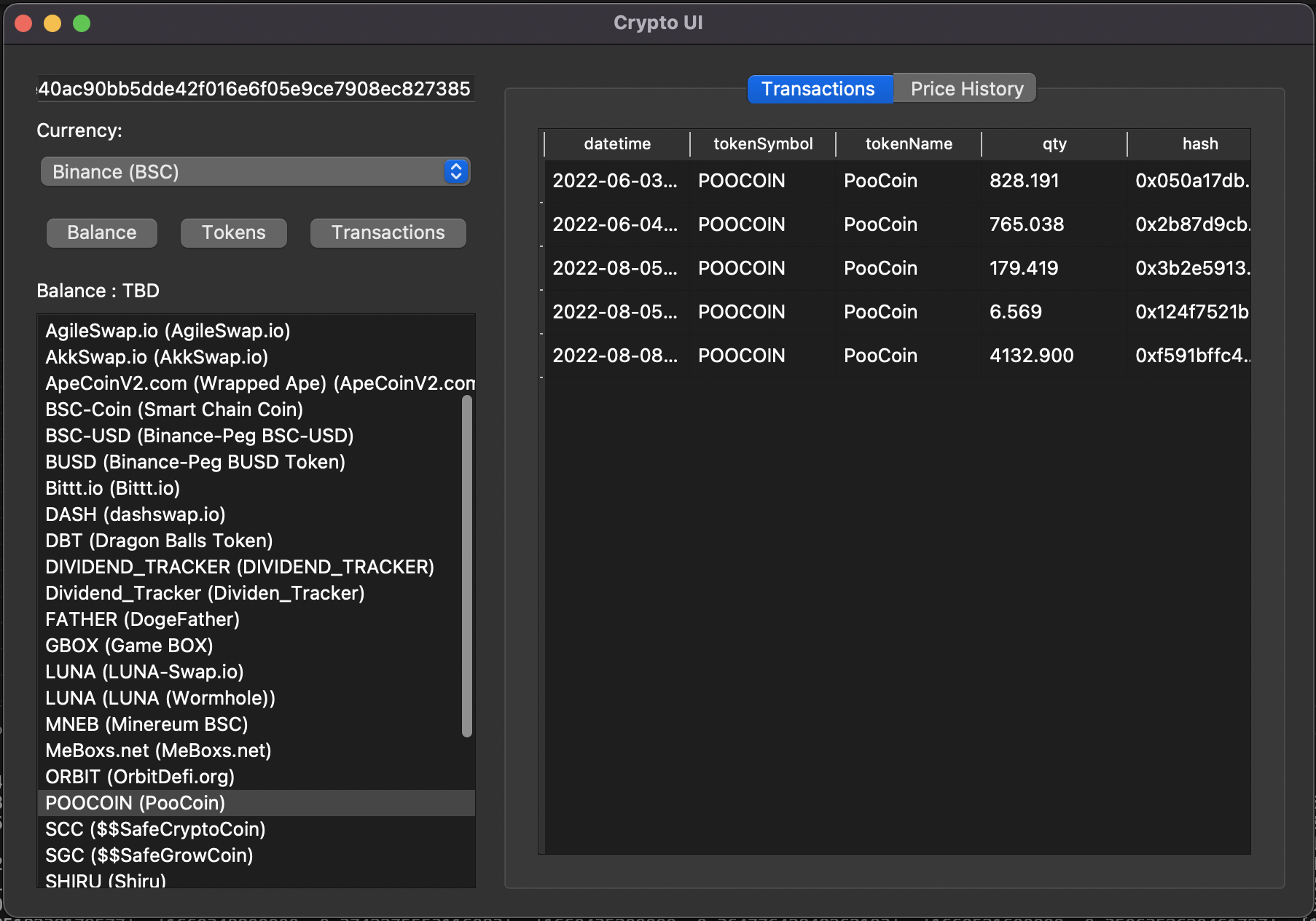
Task: Click the 2022-06-04 datetime cell
Action: pyautogui.click(x=617, y=224)
